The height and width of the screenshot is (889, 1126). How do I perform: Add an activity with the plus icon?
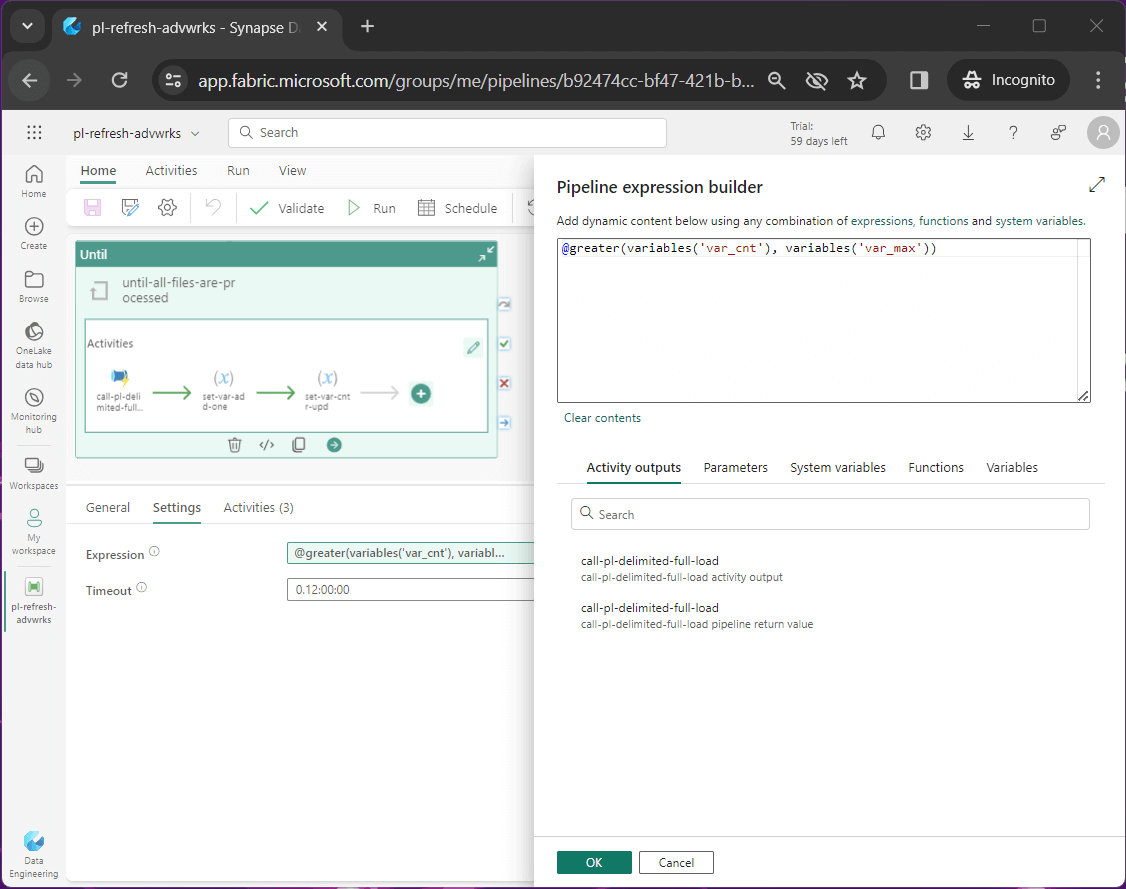421,394
